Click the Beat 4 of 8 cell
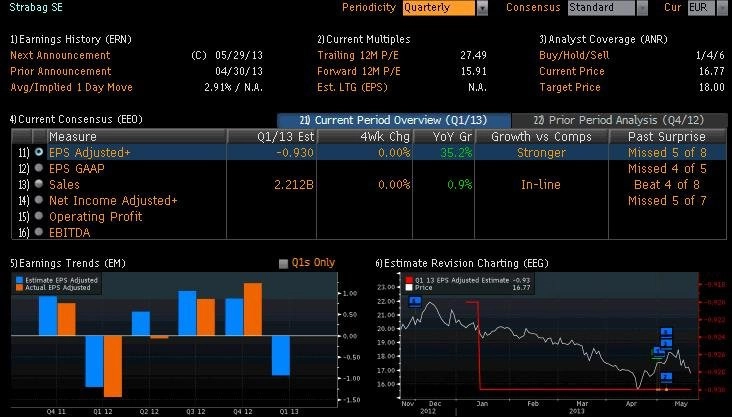Screen dimensions: 732x417 (x=667, y=184)
